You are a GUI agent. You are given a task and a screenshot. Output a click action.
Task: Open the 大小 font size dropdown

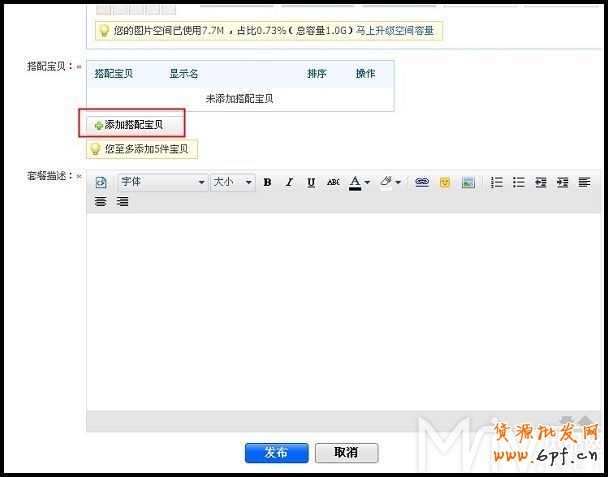(x=233, y=183)
